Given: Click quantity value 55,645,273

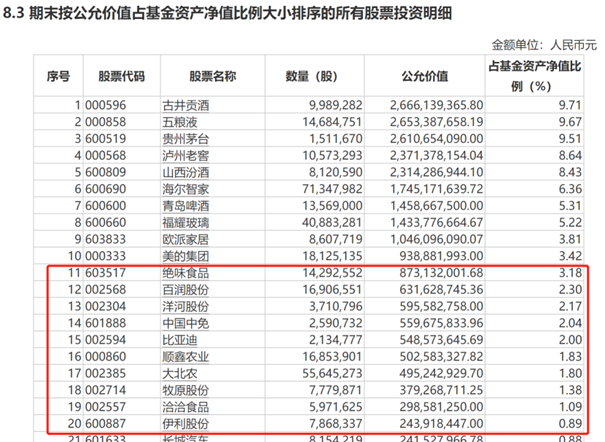Looking at the screenshot, I should click(332, 373).
